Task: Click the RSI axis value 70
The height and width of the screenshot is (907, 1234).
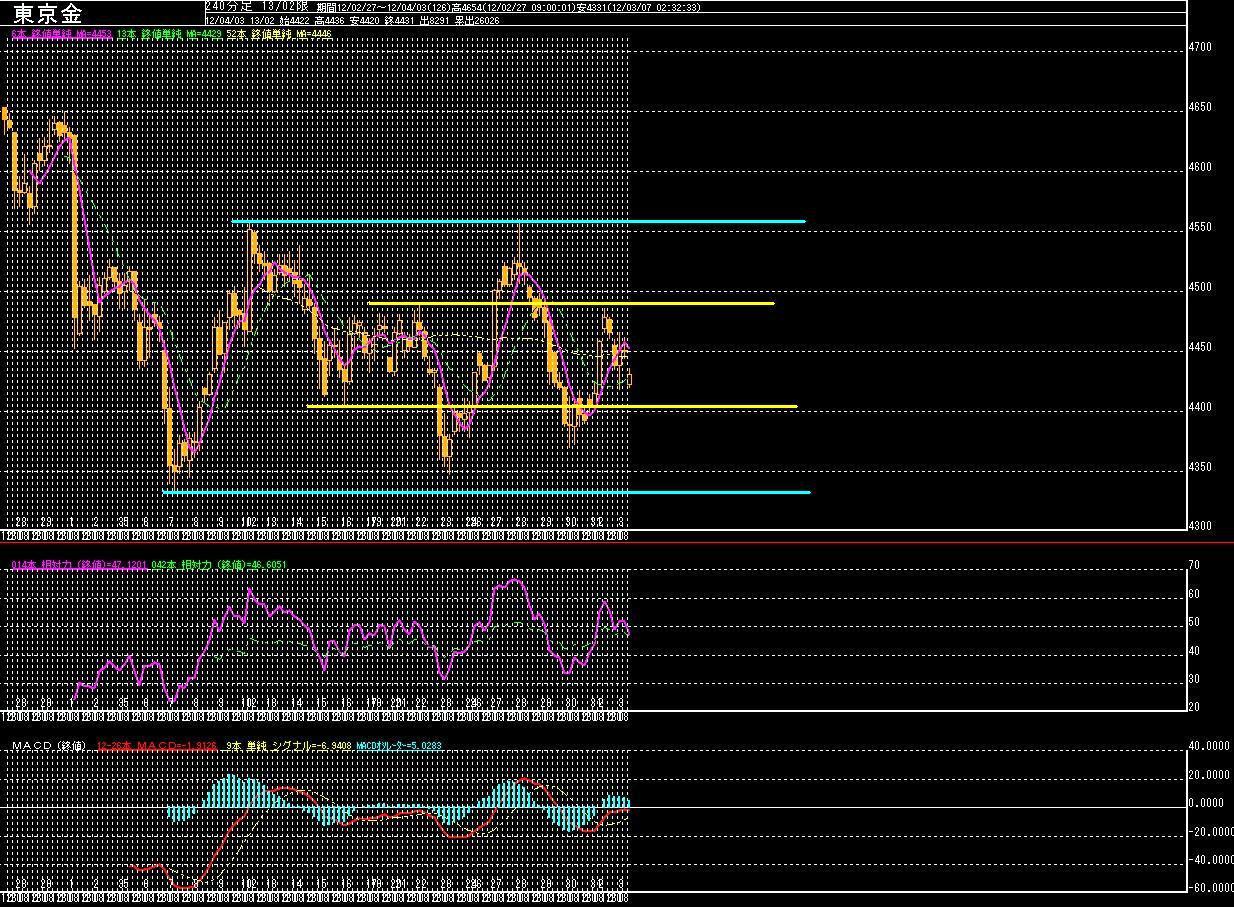Action: pyautogui.click(x=1193, y=566)
